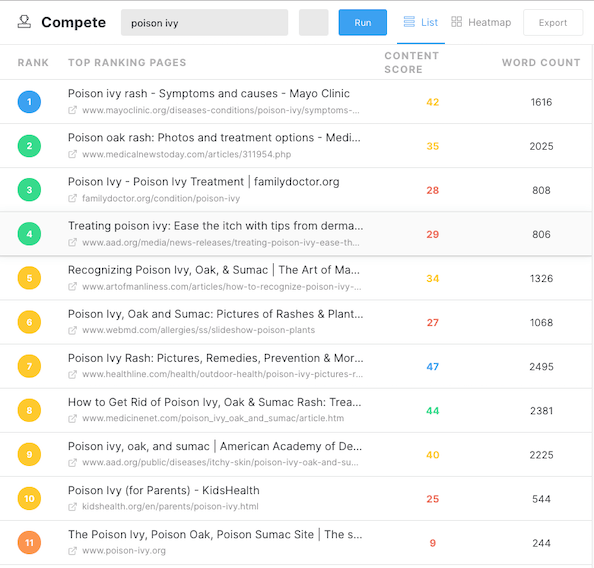The image size is (594, 568).
Task: Open external link icon for kidshealth.org
Action: point(72,507)
